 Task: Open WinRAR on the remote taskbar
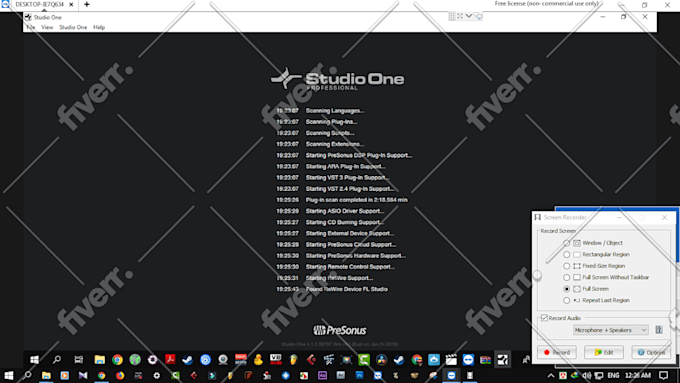[485, 360]
